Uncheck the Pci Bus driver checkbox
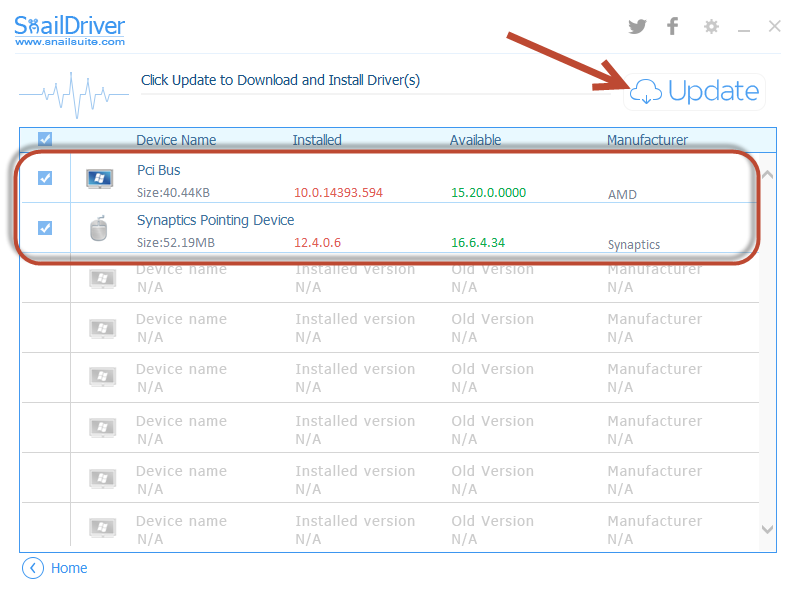Viewport: 796px width, 596px height. click(45, 178)
